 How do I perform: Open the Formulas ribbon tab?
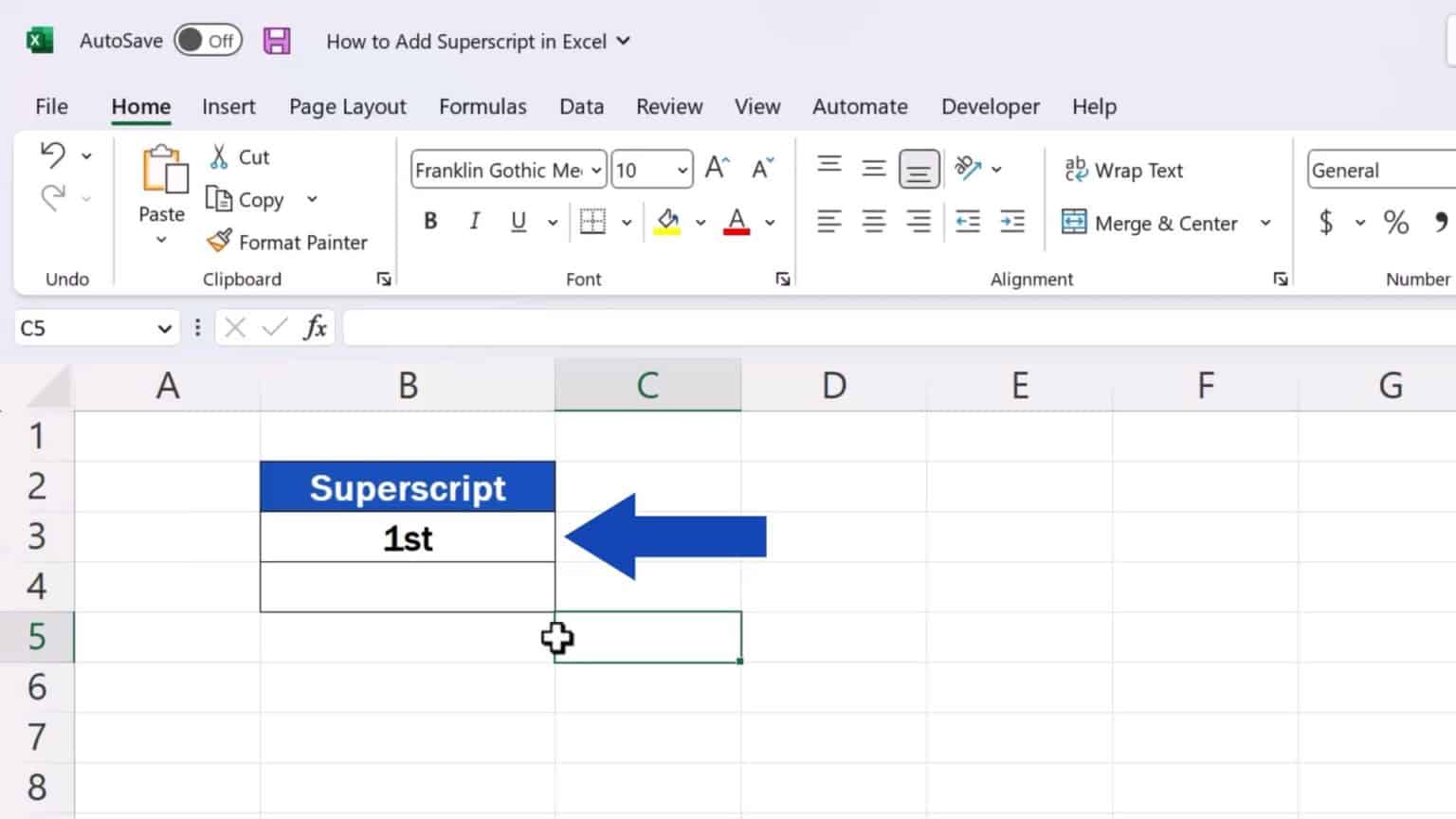coord(482,106)
